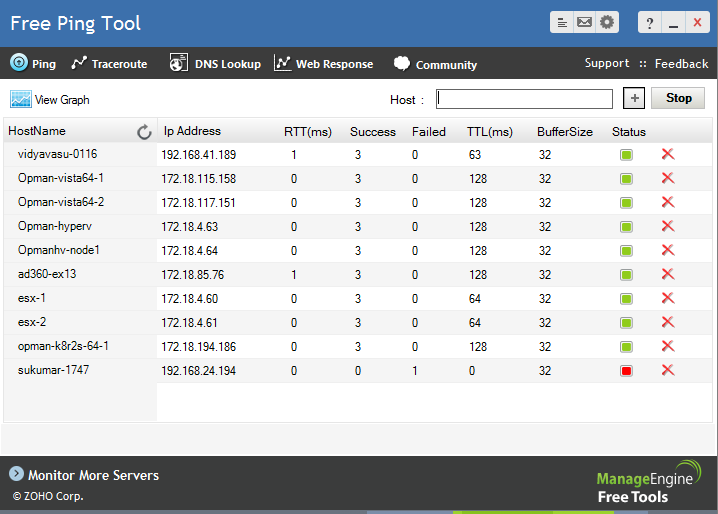718x514 pixels.
Task: Click the refresh icon beside HostName header
Action: (144, 132)
